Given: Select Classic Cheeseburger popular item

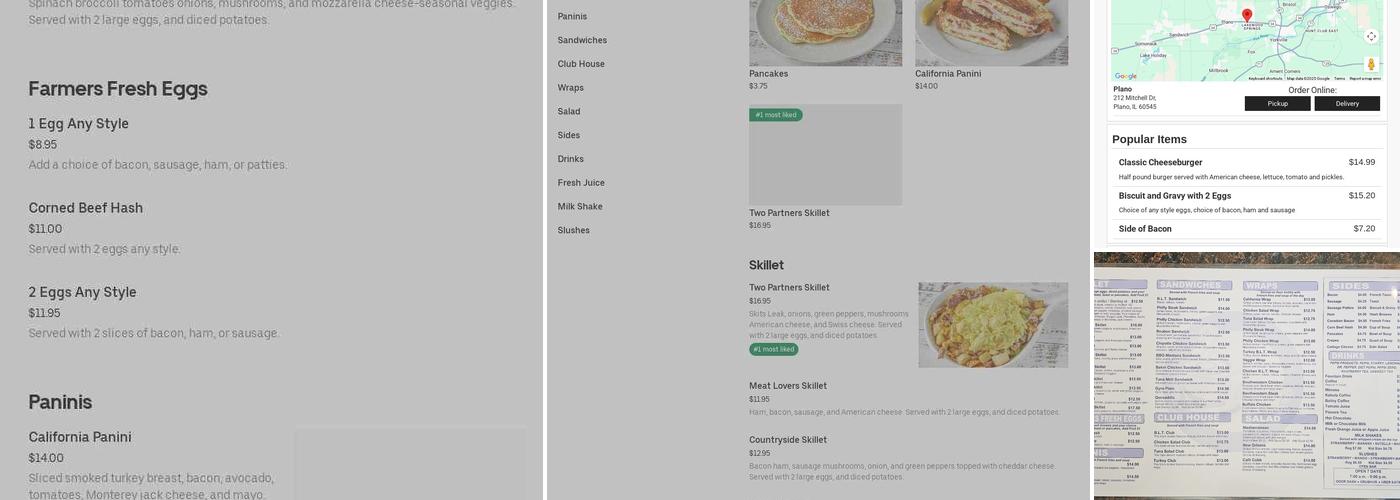Looking at the screenshot, I should 1160,162.
